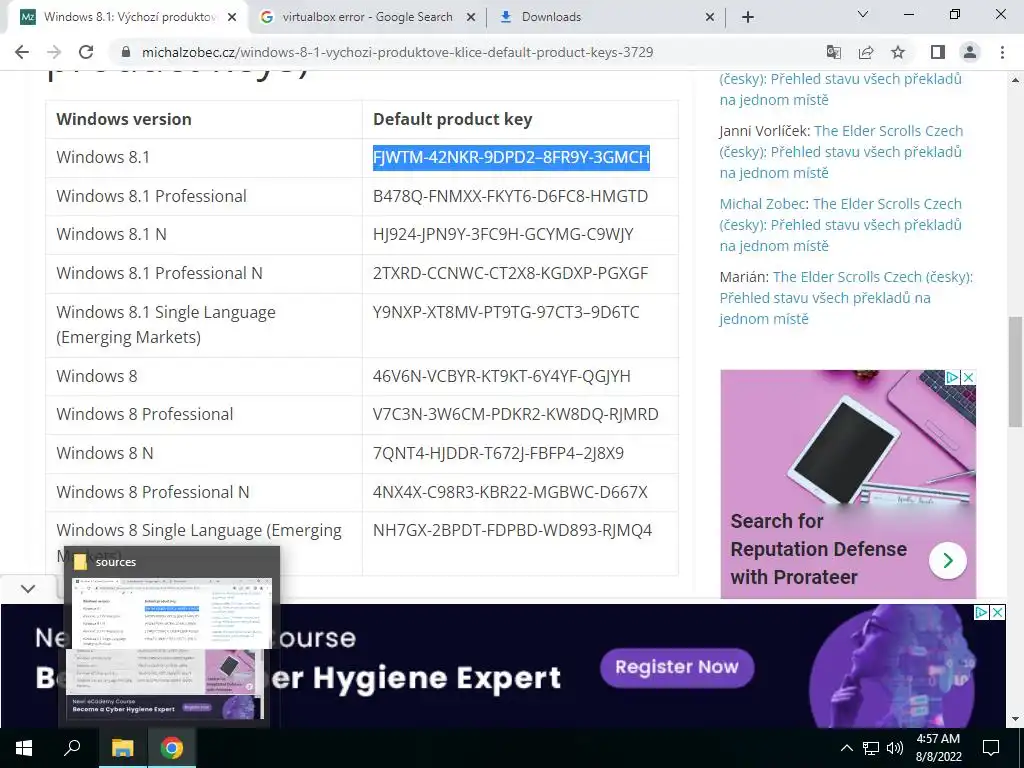Click the Register Now banner button
This screenshot has height=768, width=1024.
pos(677,667)
